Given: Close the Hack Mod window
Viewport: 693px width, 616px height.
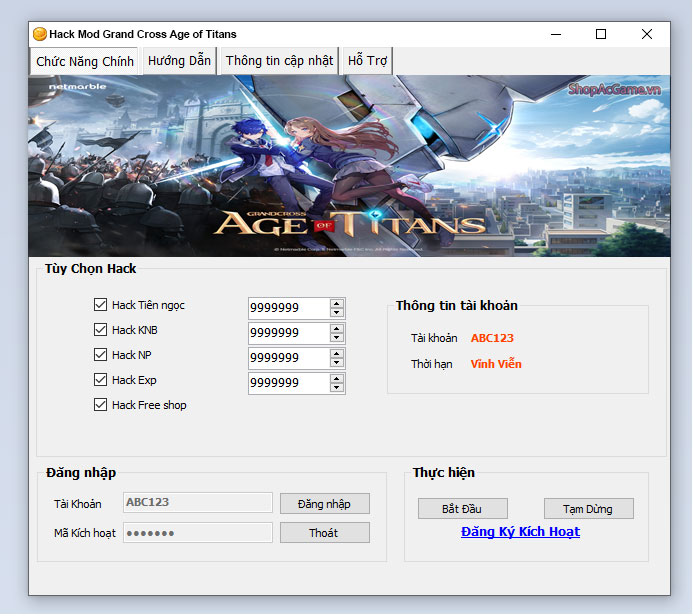Looking at the screenshot, I should coord(647,34).
